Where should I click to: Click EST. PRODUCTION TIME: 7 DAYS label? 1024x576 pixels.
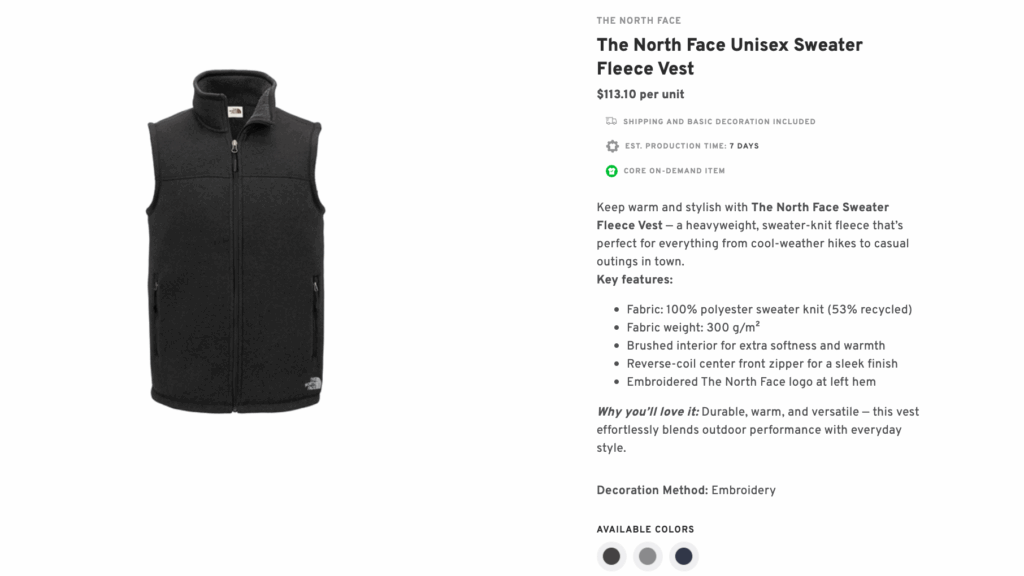pyautogui.click(x=692, y=146)
